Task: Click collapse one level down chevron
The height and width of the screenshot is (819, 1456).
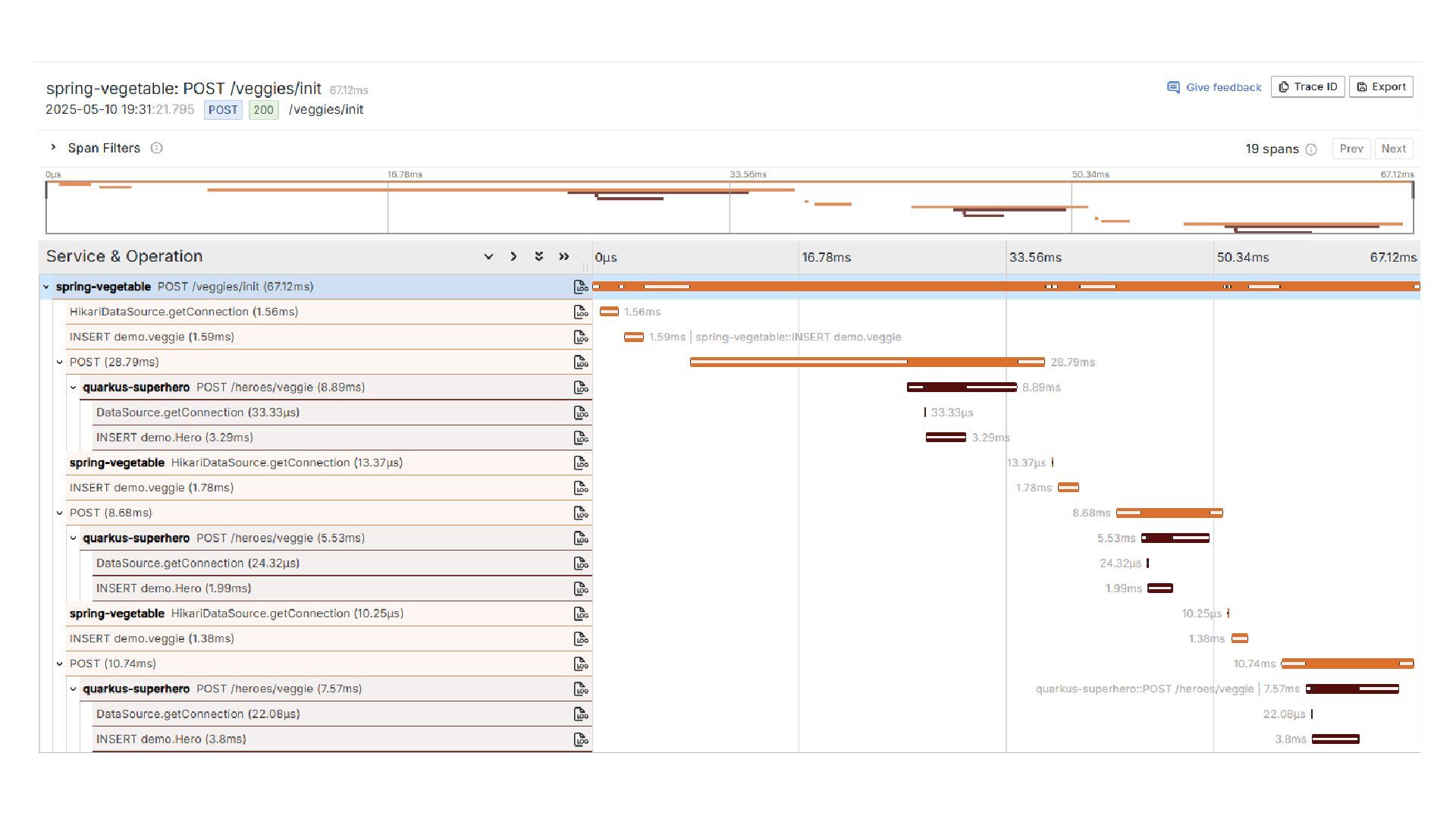Action: coord(488,256)
